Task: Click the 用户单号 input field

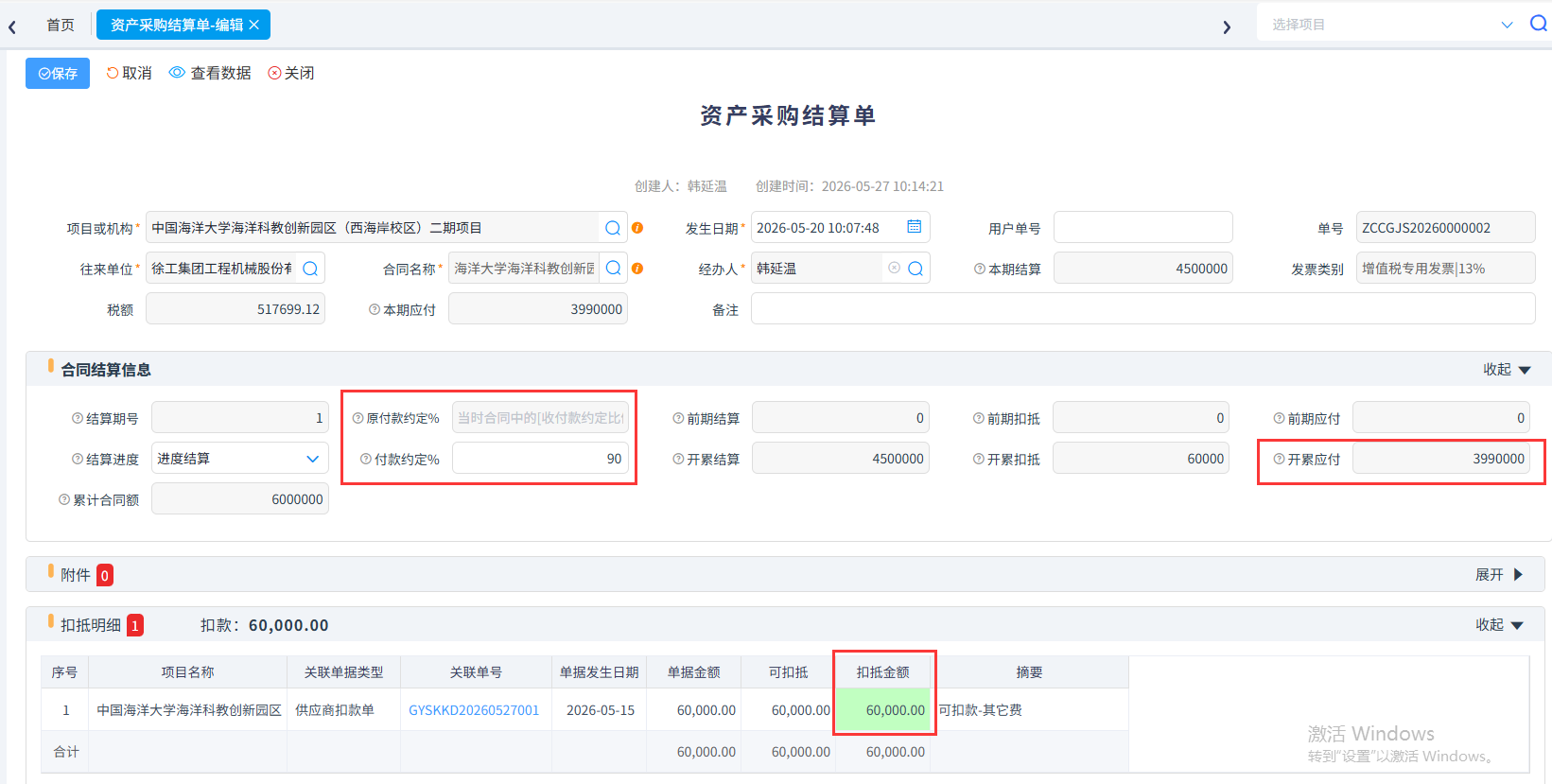Action: 1143,228
